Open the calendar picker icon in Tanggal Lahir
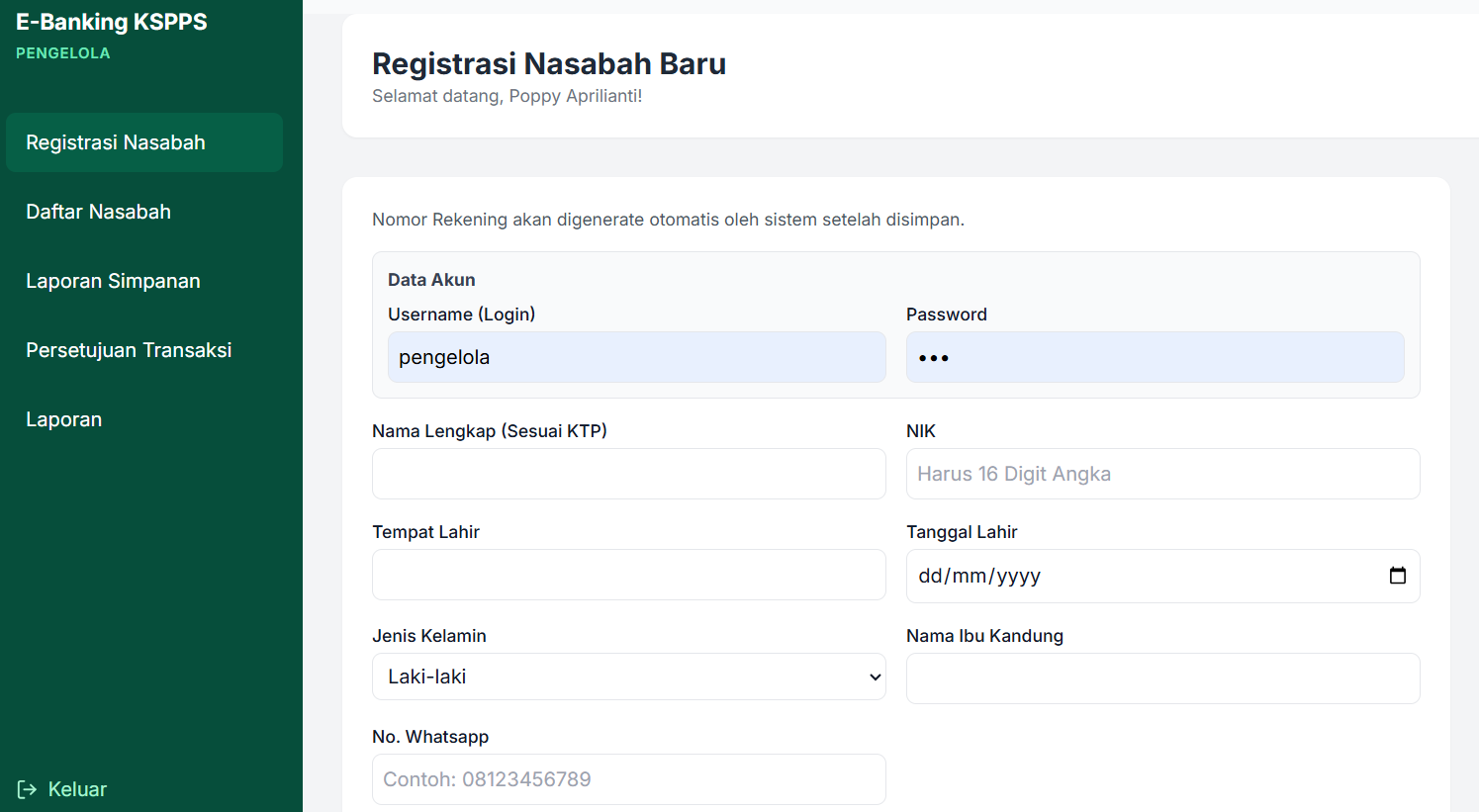The height and width of the screenshot is (812, 1479). (x=1397, y=576)
